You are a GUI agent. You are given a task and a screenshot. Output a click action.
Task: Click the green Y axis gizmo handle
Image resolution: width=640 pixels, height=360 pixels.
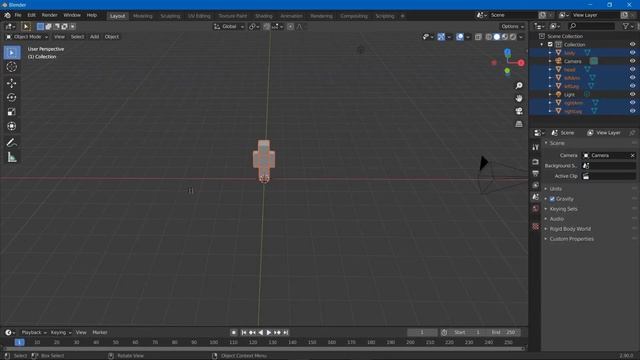(507, 71)
